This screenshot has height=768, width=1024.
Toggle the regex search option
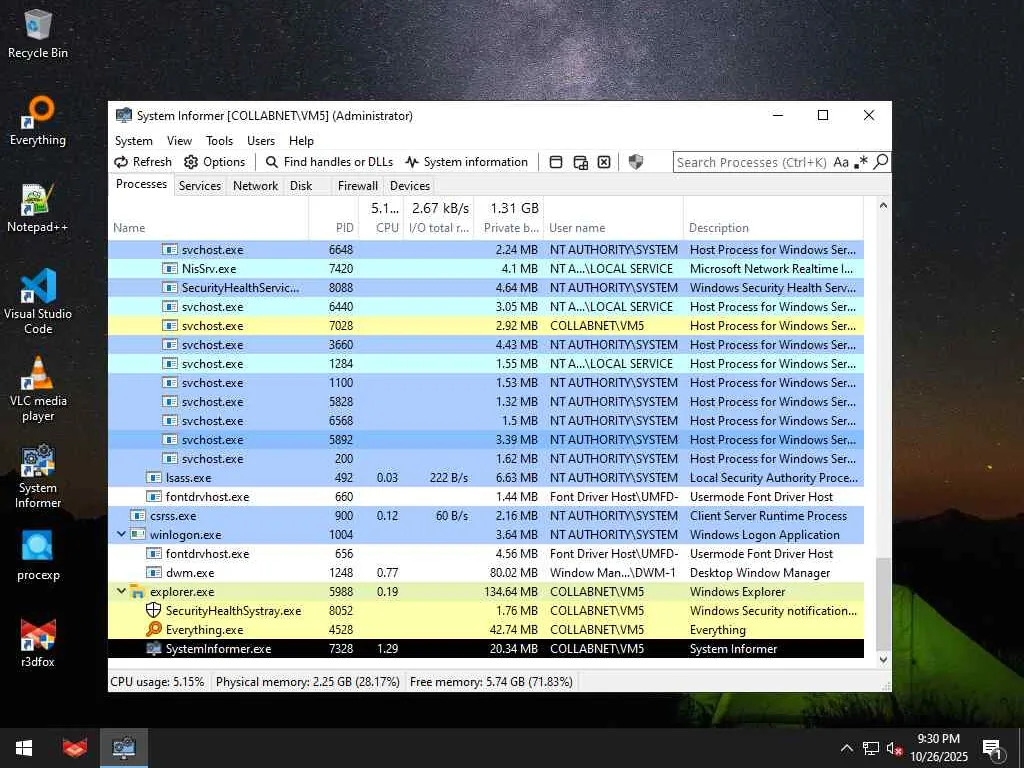coord(861,162)
